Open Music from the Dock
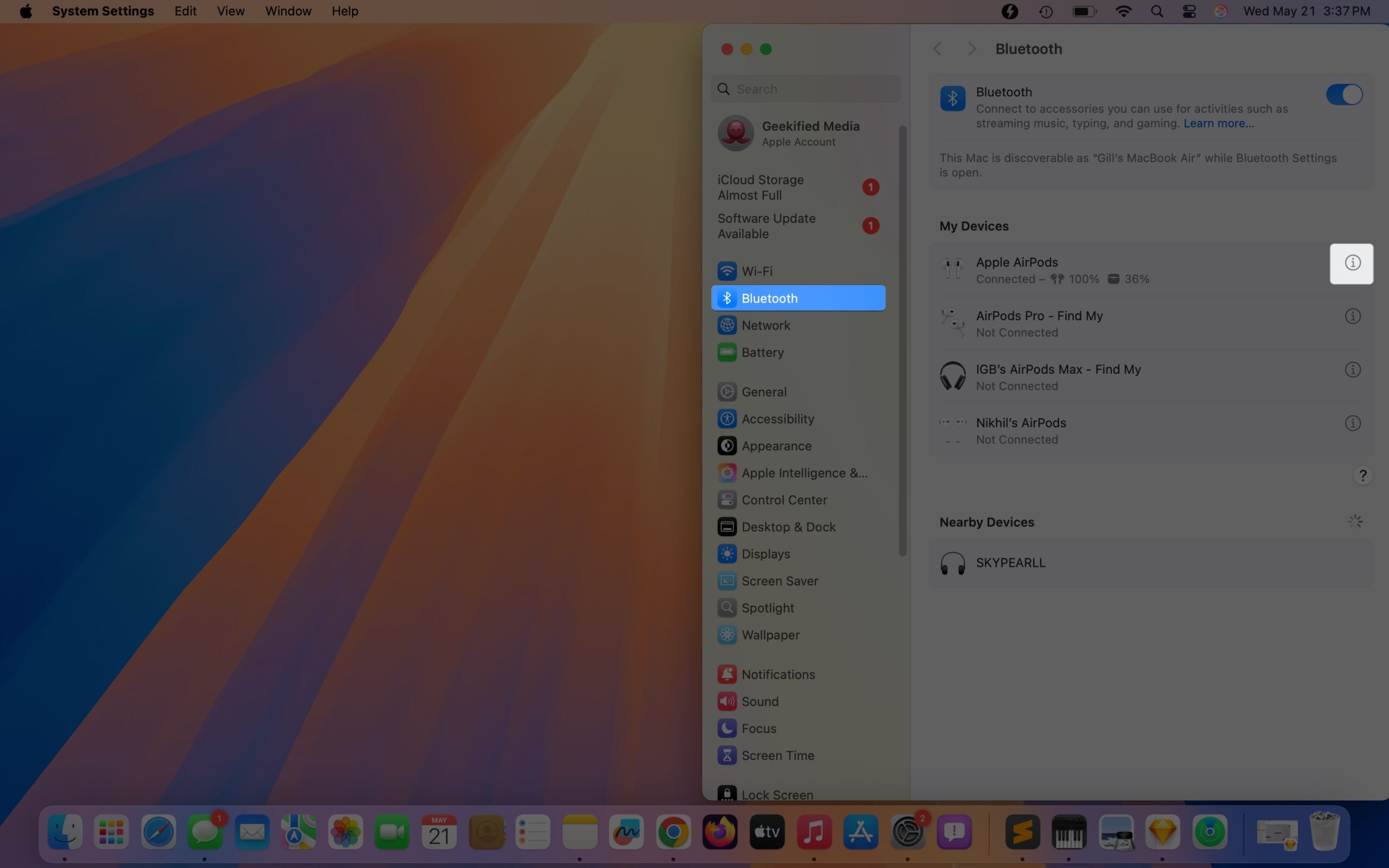The width and height of the screenshot is (1389, 868). click(x=815, y=831)
